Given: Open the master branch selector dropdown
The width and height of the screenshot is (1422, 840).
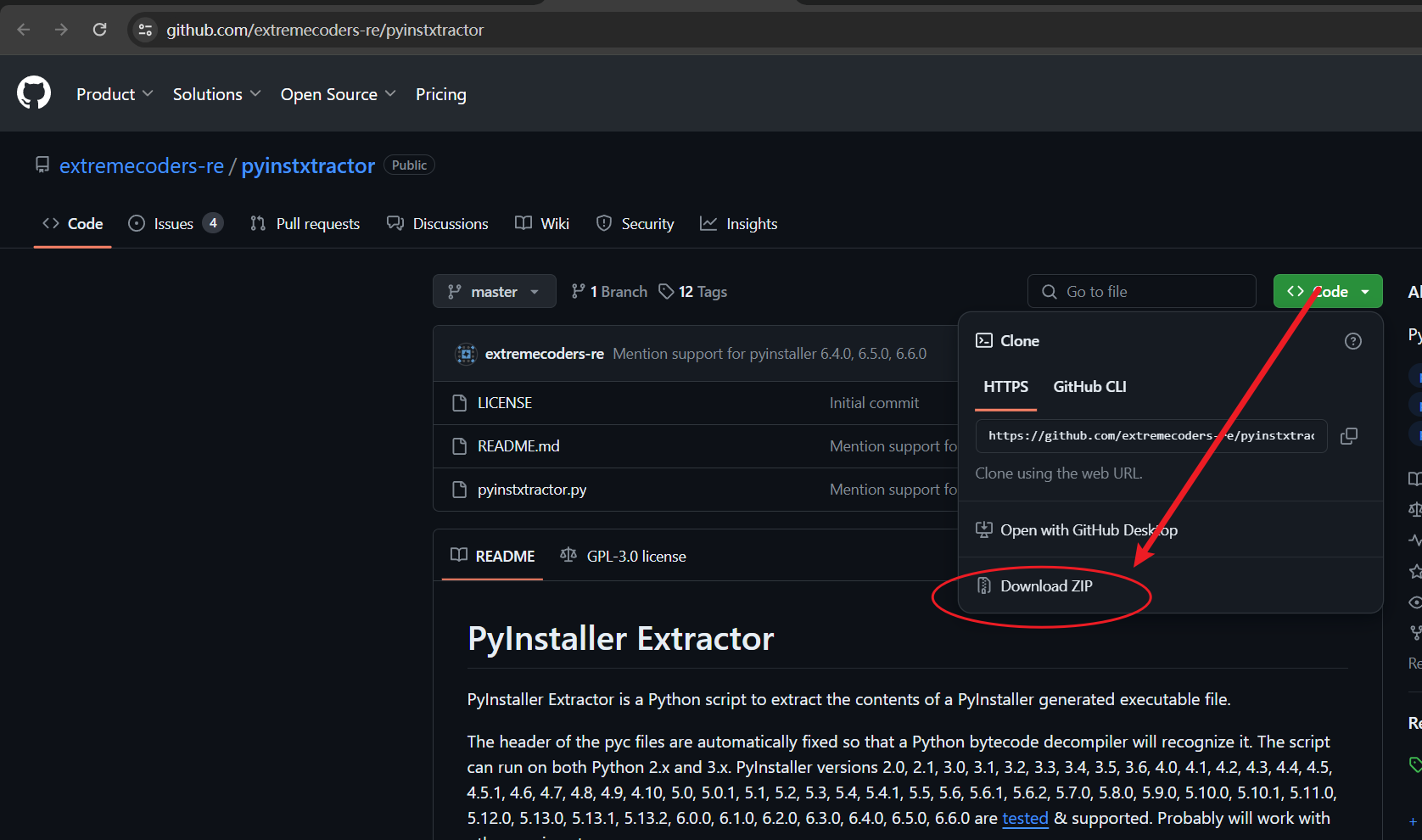Looking at the screenshot, I should 495,291.
